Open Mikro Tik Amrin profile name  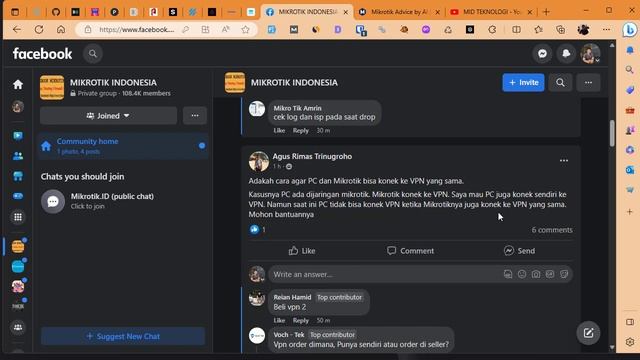click(297, 108)
